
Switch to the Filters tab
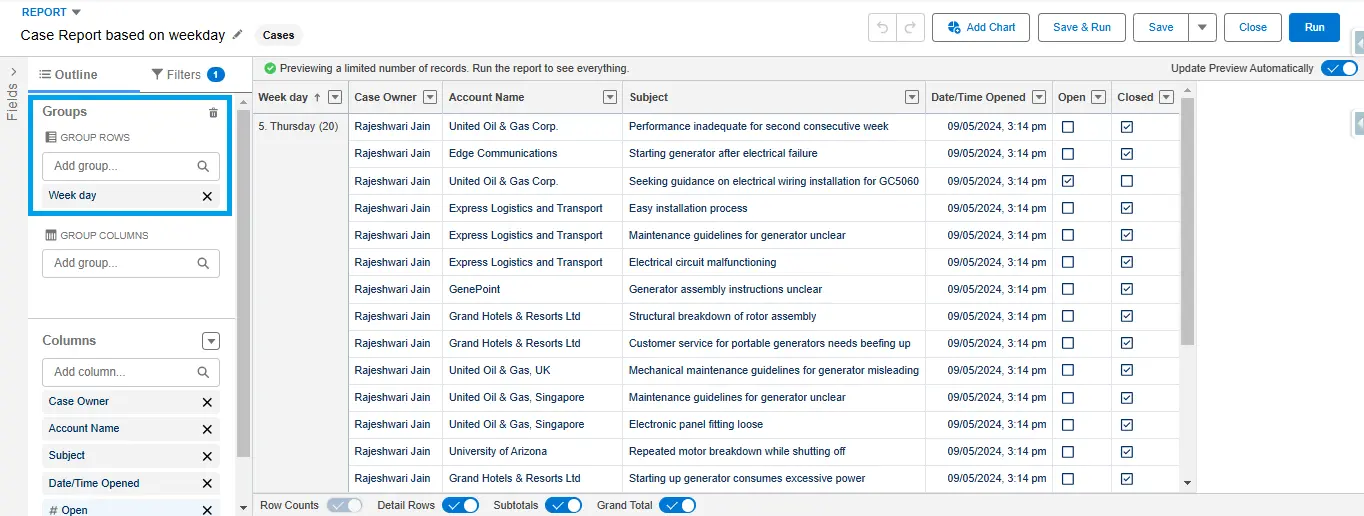pos(187,75)
